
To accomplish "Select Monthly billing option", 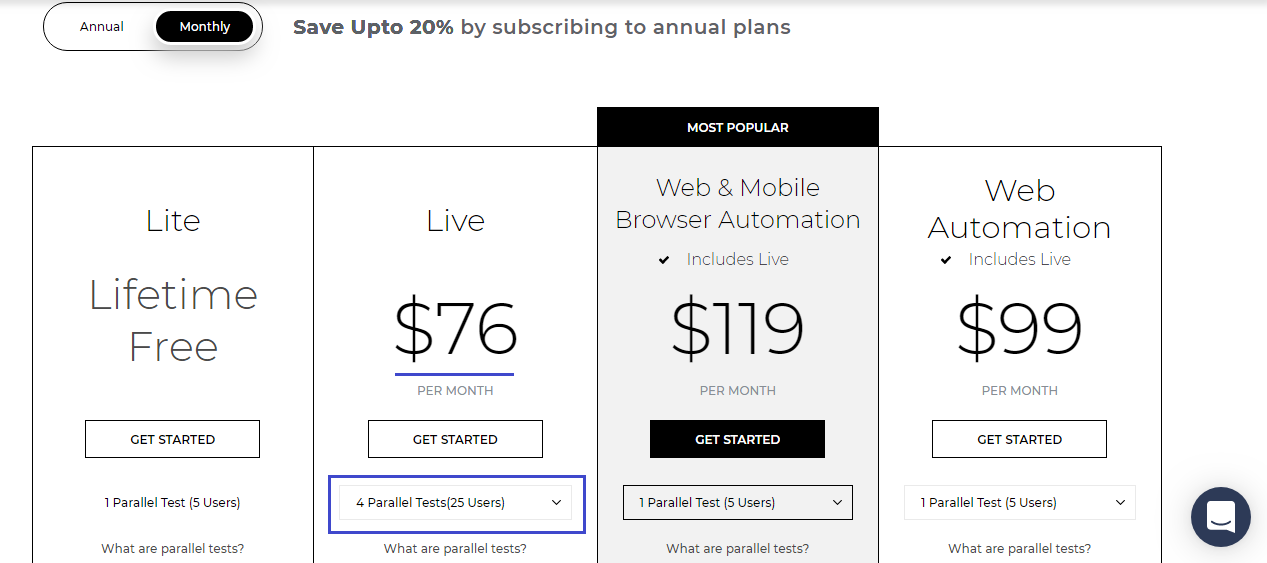I will 205,27.
